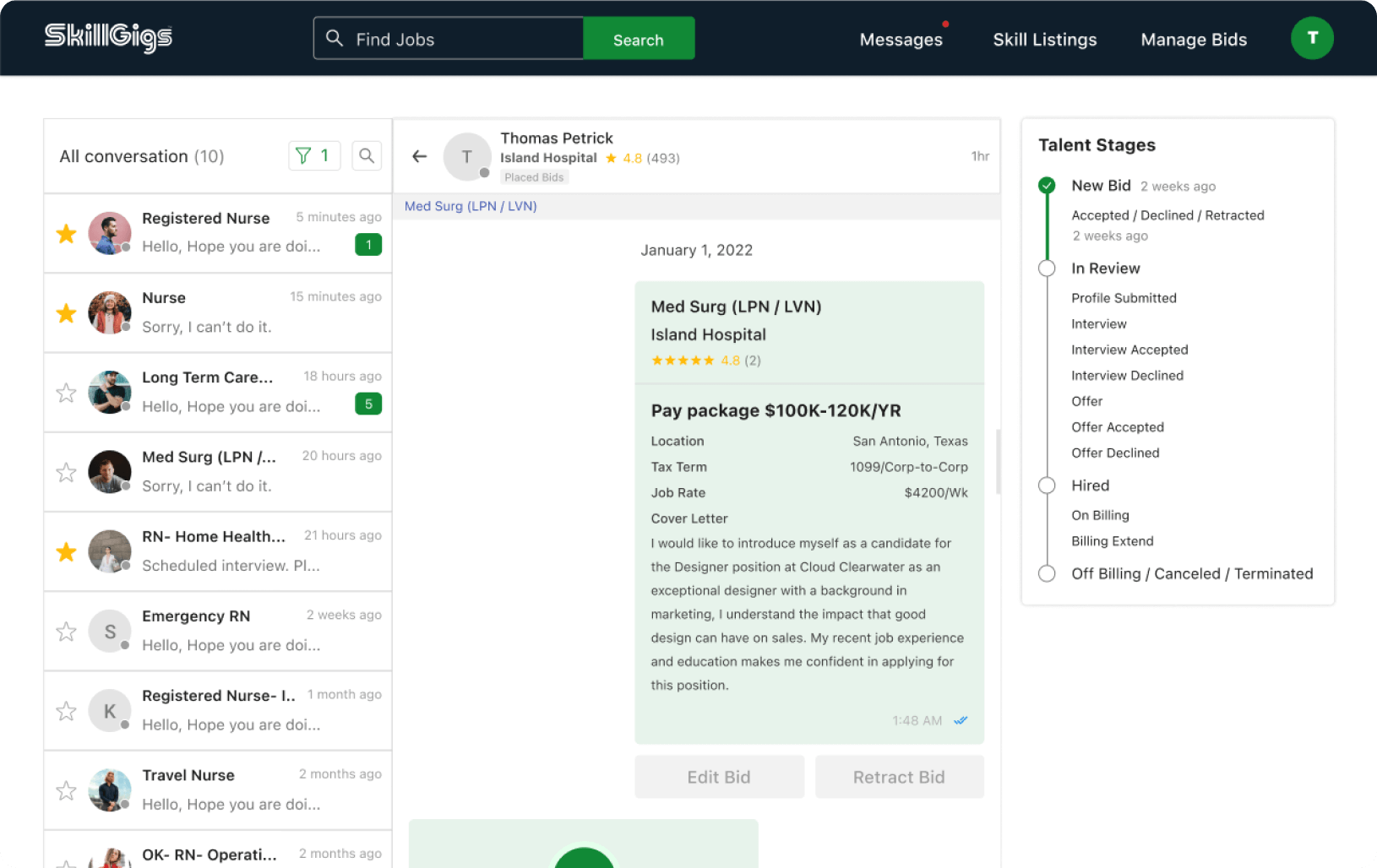Toggle star on RN- Home Health conversation
The image size is (1377, 868).
point(66,552)
